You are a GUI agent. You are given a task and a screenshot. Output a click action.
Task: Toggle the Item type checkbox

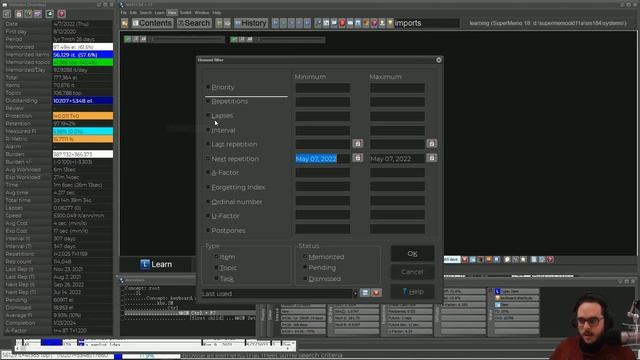[x=216, y=256]
